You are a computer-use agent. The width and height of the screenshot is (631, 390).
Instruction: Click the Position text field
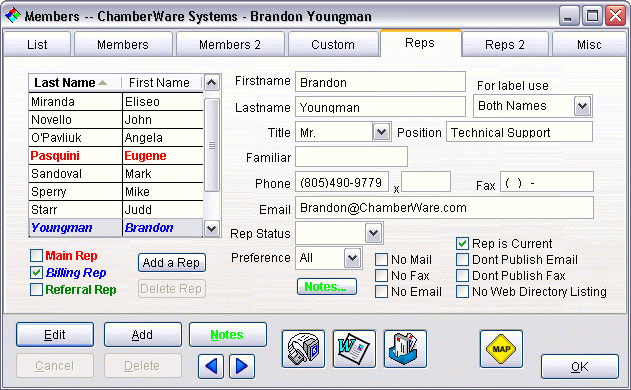[x=519, y=132]
